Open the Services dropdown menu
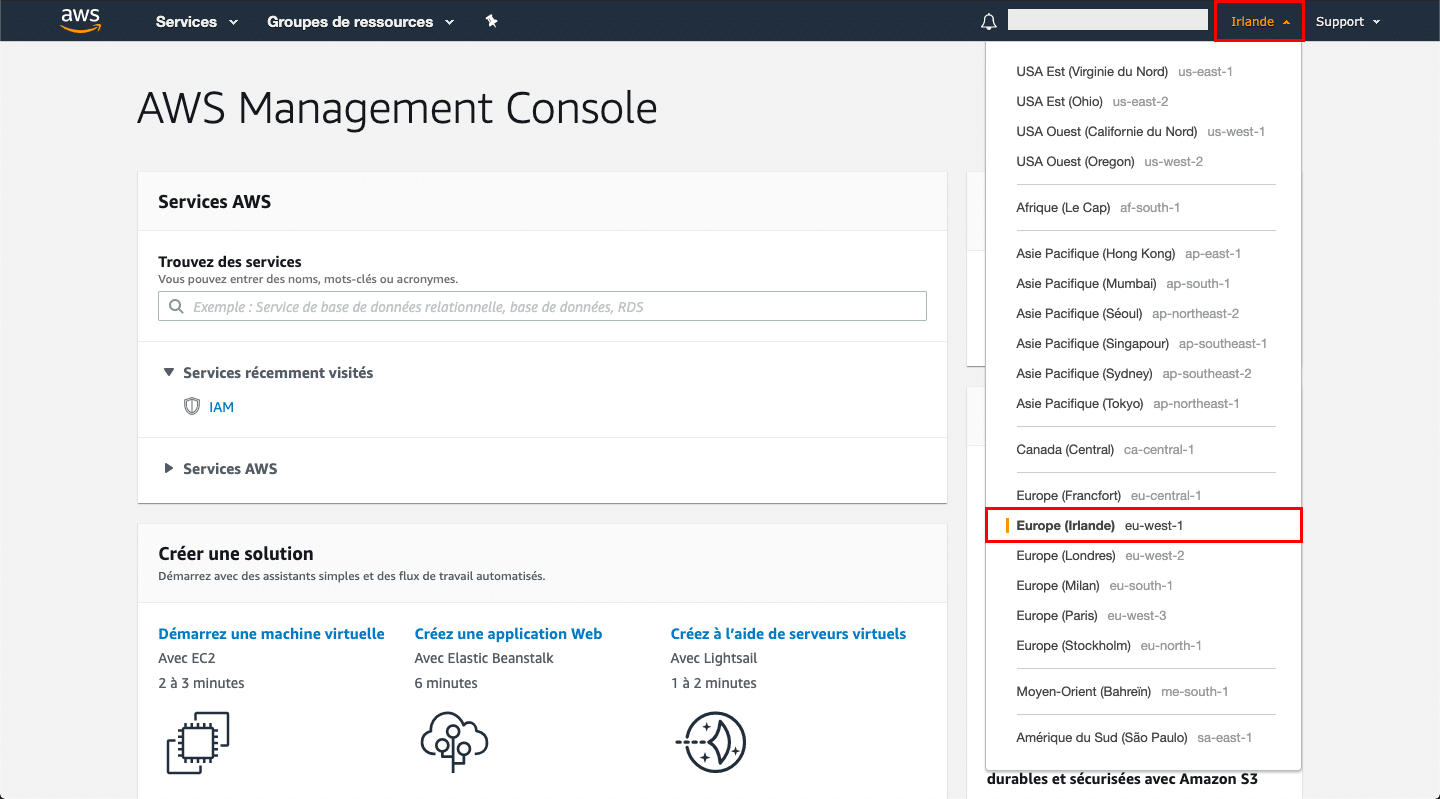This screenshot has width=1440, height=799. coord(197,21)
